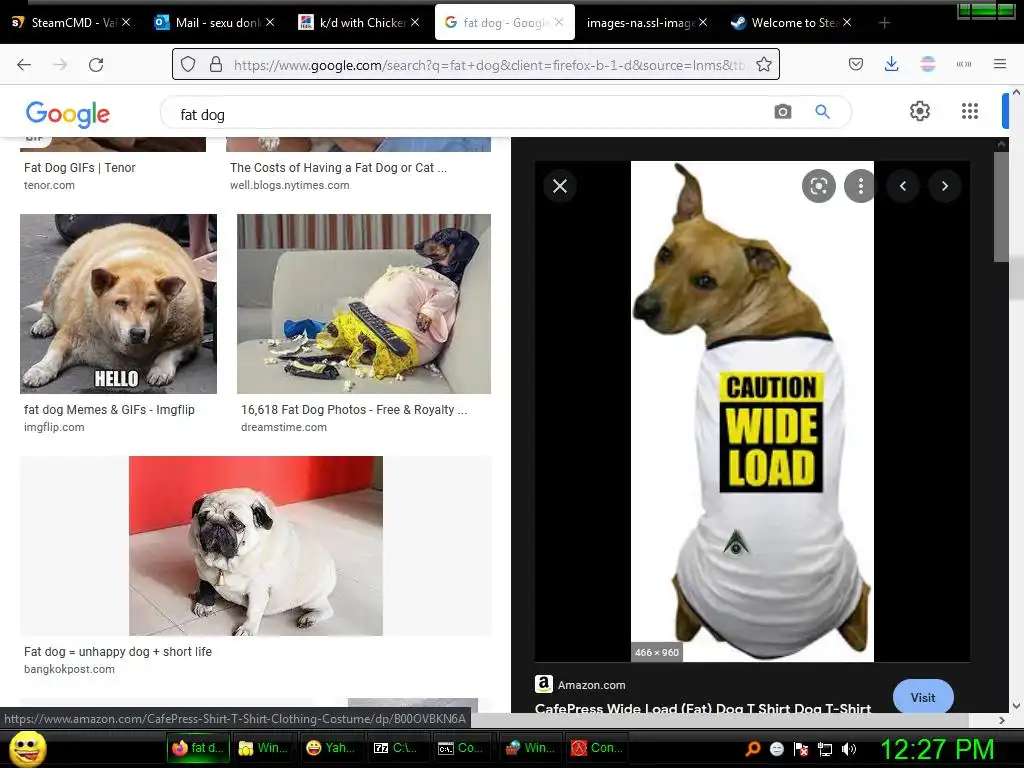Click the tenor.com source text

49,185
